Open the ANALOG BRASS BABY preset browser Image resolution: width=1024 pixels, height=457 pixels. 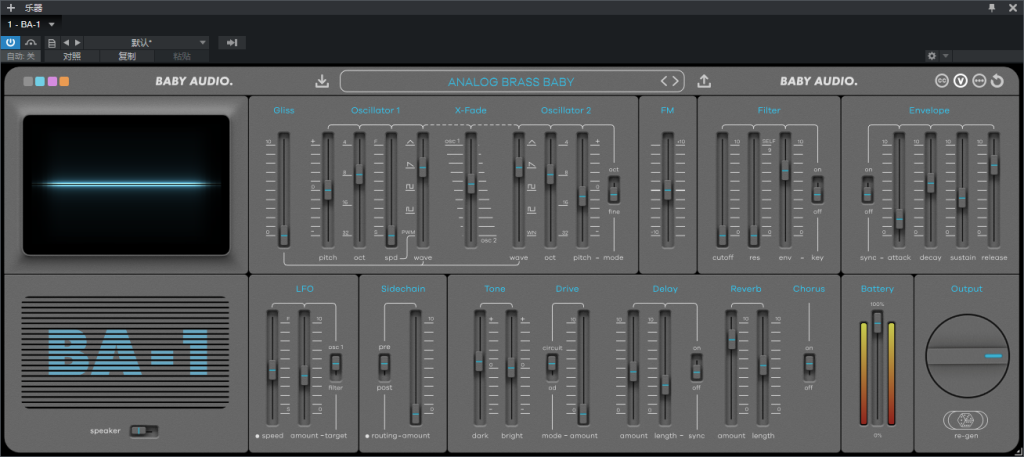click(511, 82)
